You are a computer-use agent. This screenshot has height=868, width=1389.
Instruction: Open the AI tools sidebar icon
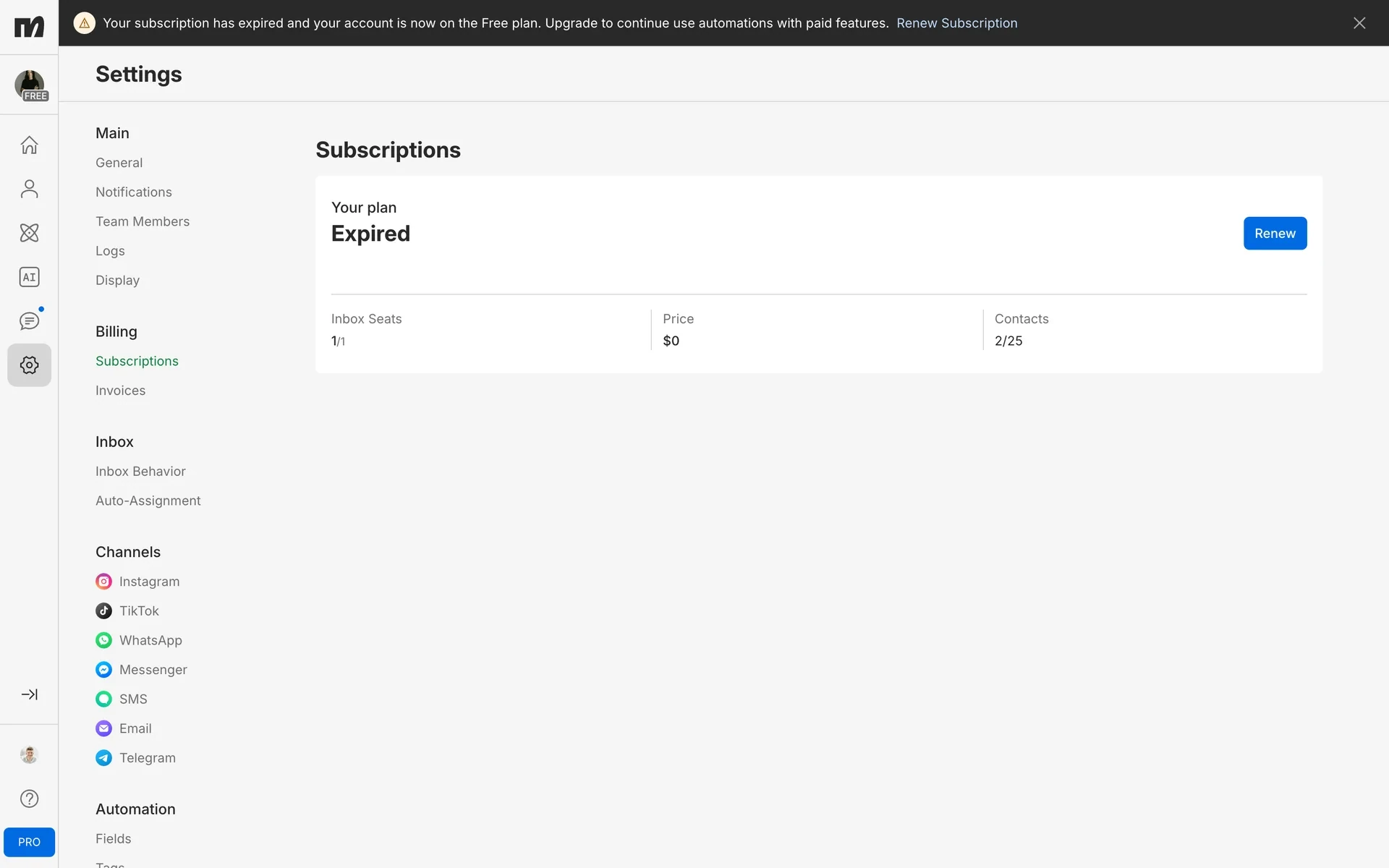coord(29,277)
